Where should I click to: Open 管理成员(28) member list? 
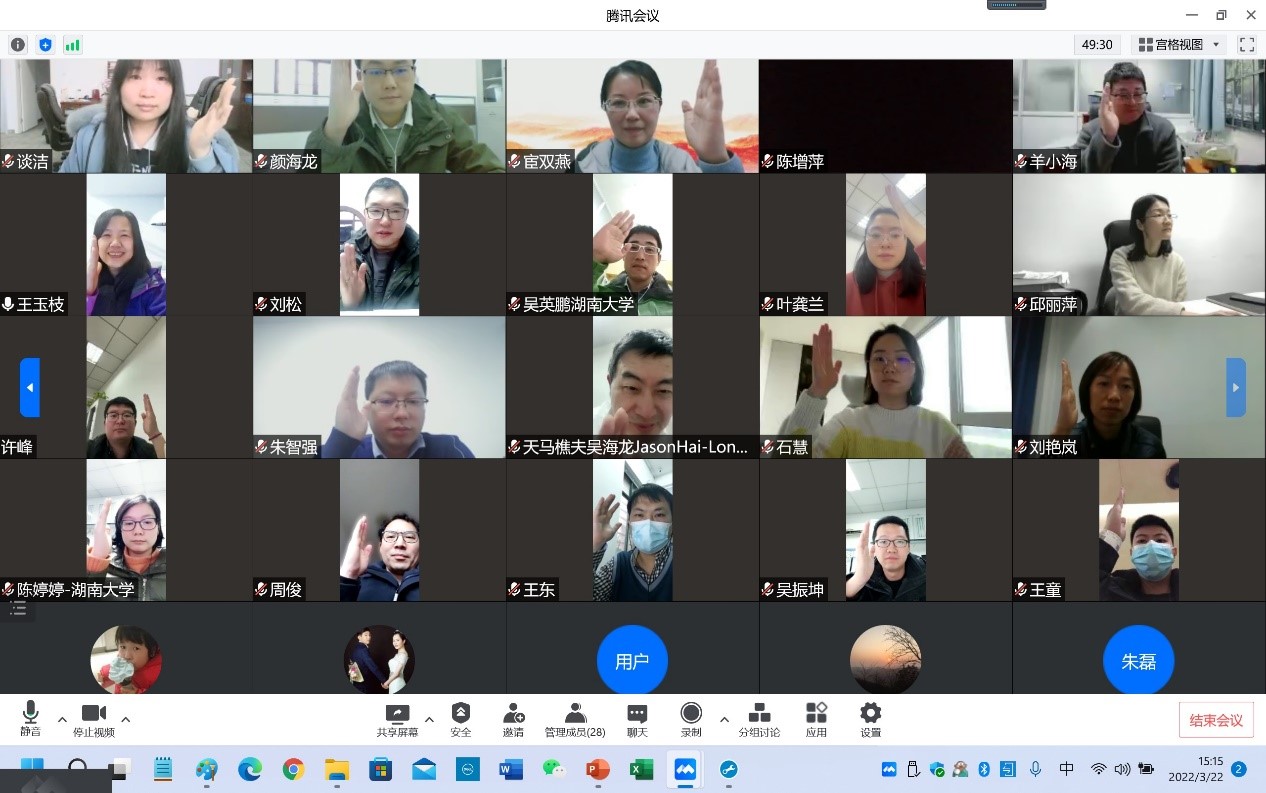(x=575, y=719)
